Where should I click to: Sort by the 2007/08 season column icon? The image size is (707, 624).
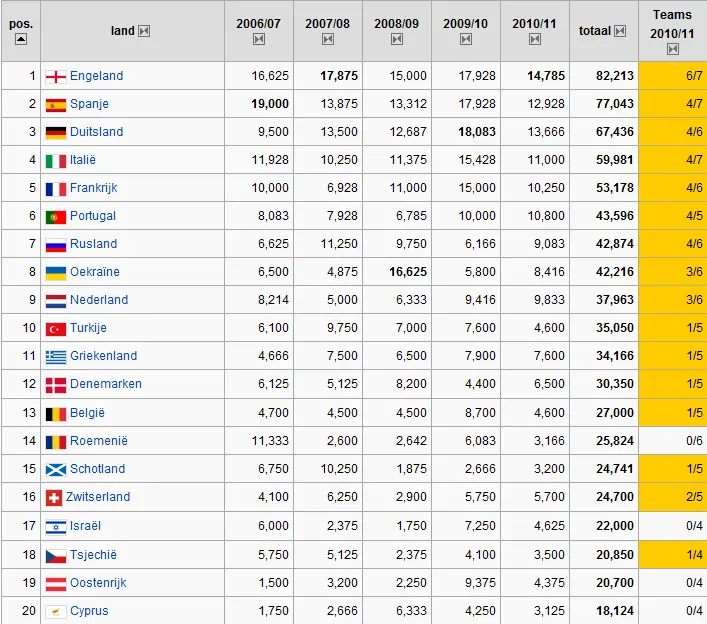coord(328,40)
